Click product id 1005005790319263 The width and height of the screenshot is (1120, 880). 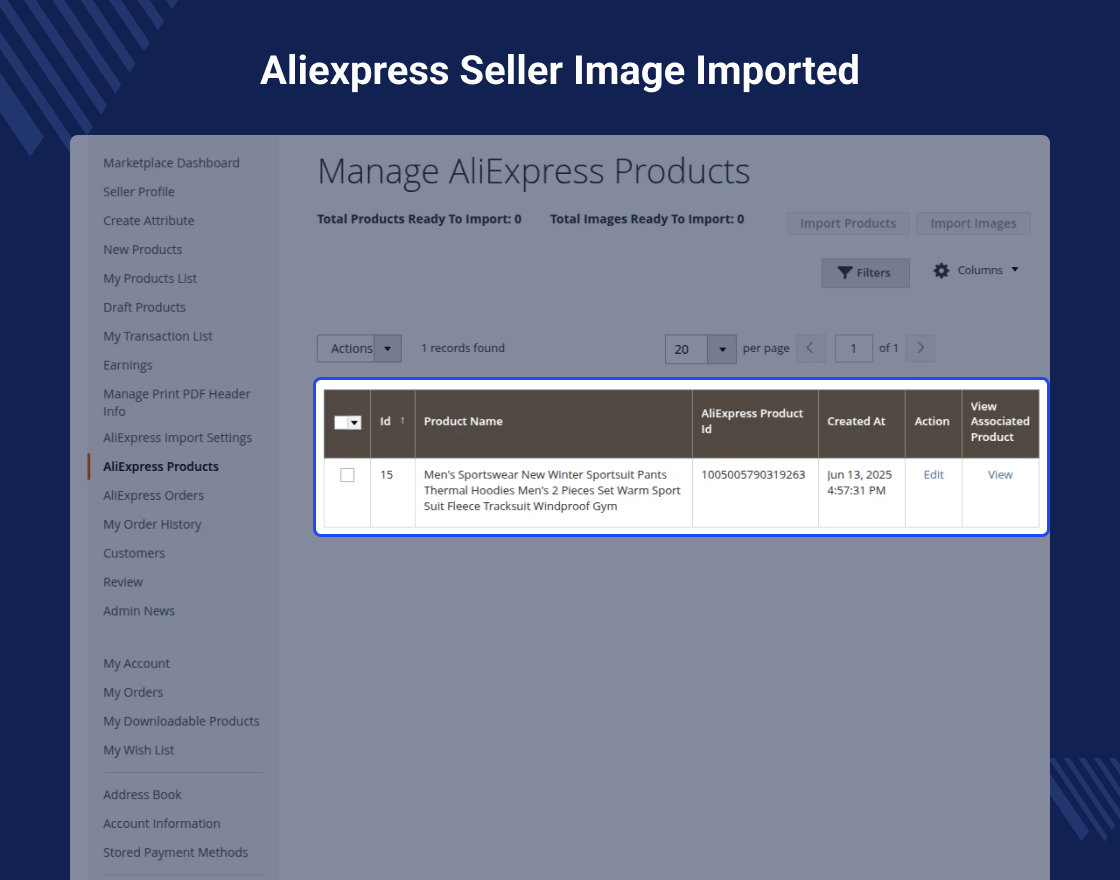click(753, 474)
